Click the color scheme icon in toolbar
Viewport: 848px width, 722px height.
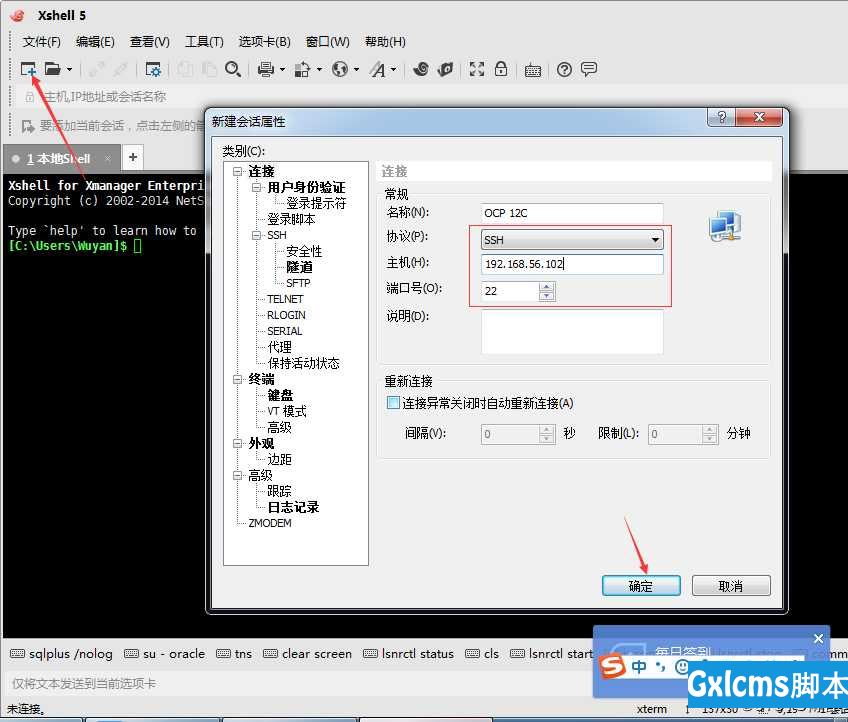(302, 69)
